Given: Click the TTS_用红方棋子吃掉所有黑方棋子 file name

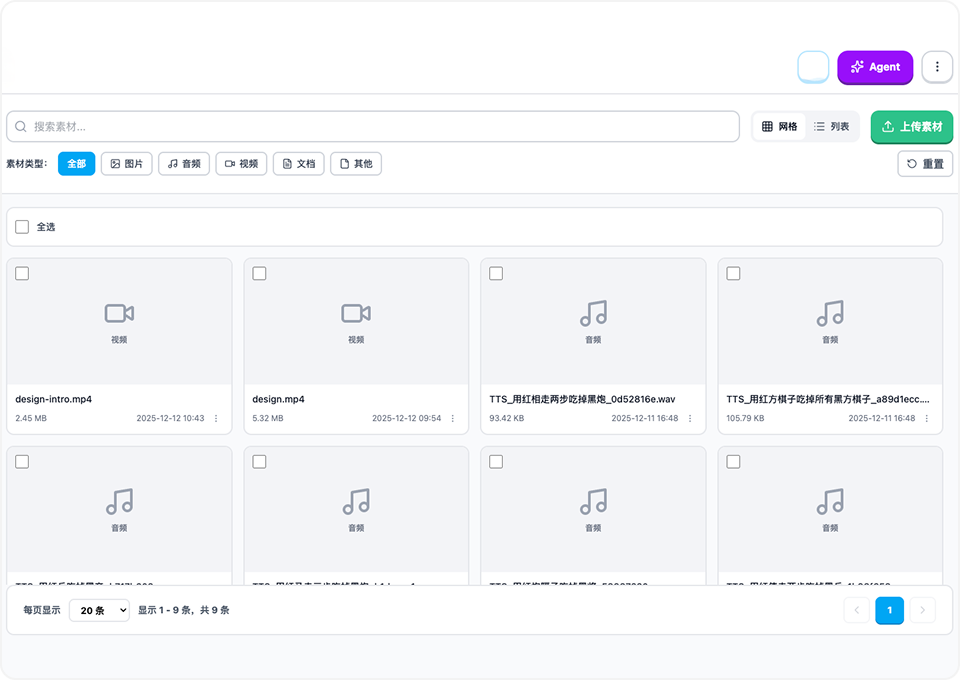Looking at the screenshot, I should click(828, 399).
